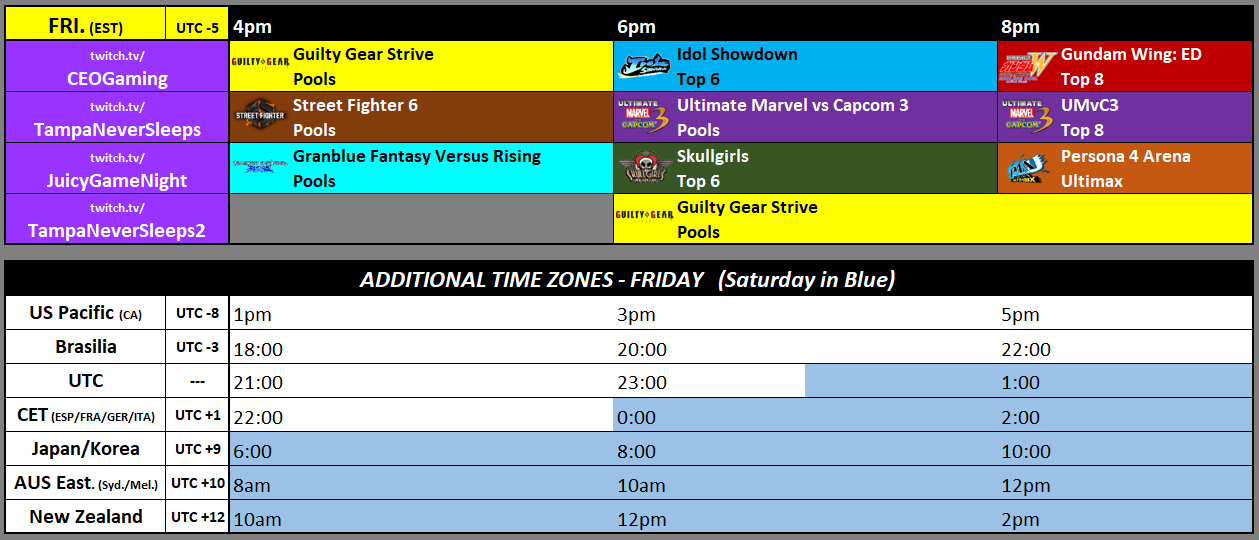Click the Skullgirls game logo

pos(644,168)
